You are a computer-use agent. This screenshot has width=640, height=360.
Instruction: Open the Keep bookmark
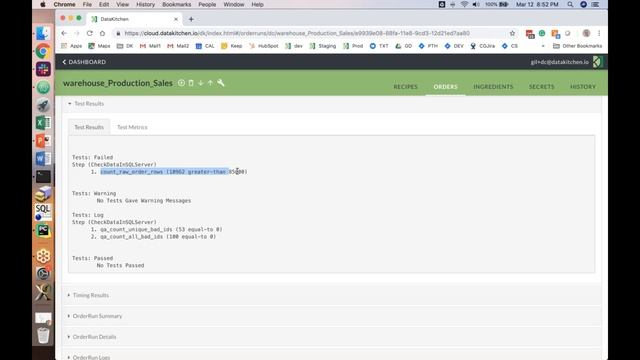pyautogui.click(x=231, y=46)
